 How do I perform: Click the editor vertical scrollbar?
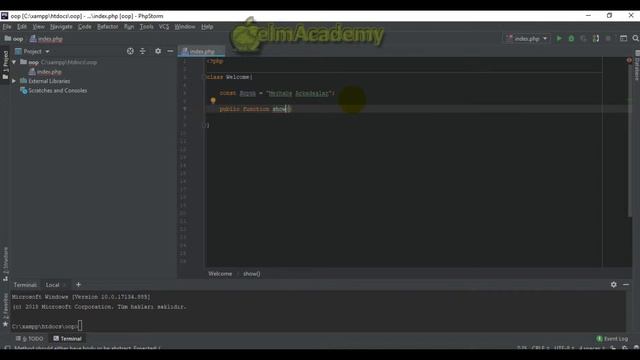pyautogui.click(x=629, y=141)
